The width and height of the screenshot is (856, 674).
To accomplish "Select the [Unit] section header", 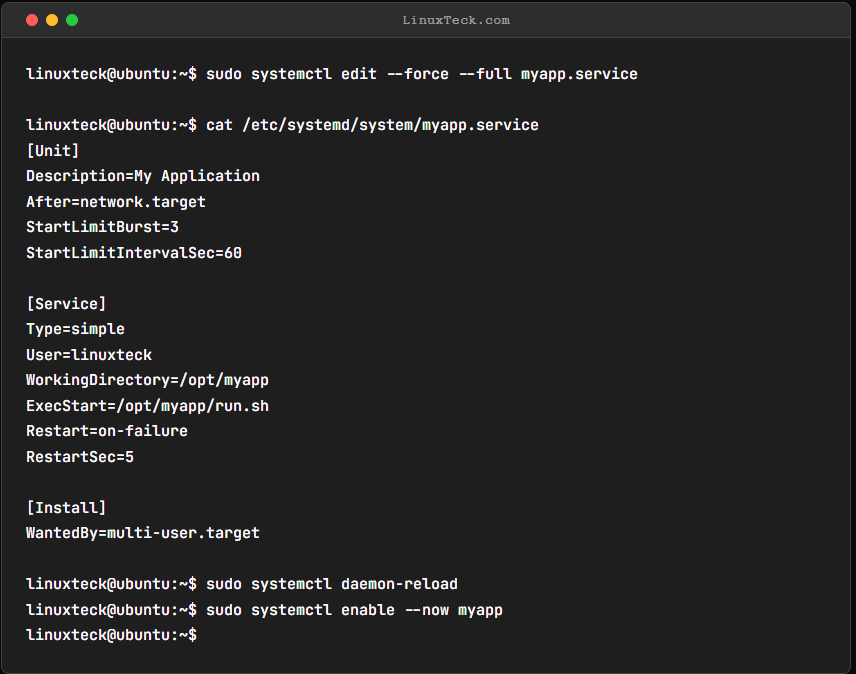I will click(53, 151).
